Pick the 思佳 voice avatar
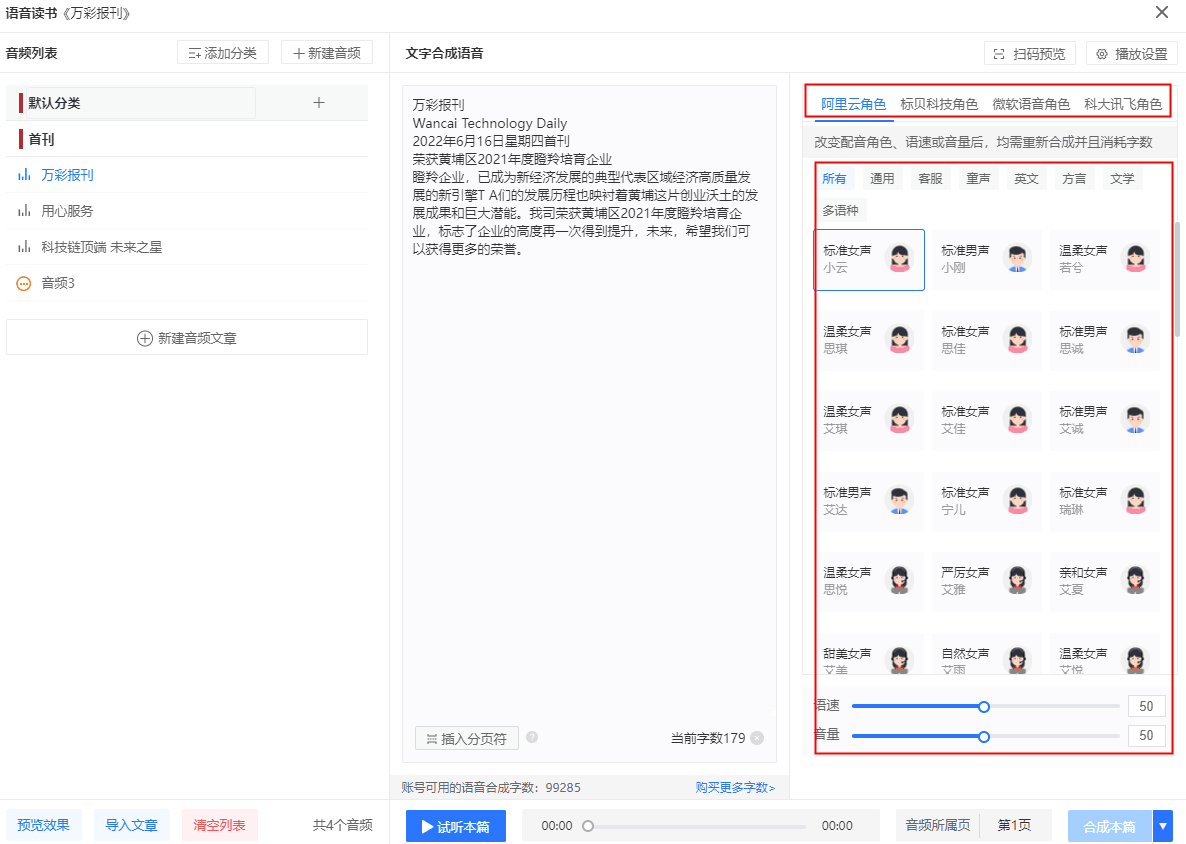Screen dimensions: 1186x844 pyautogui.click(x=1017, y=340)
